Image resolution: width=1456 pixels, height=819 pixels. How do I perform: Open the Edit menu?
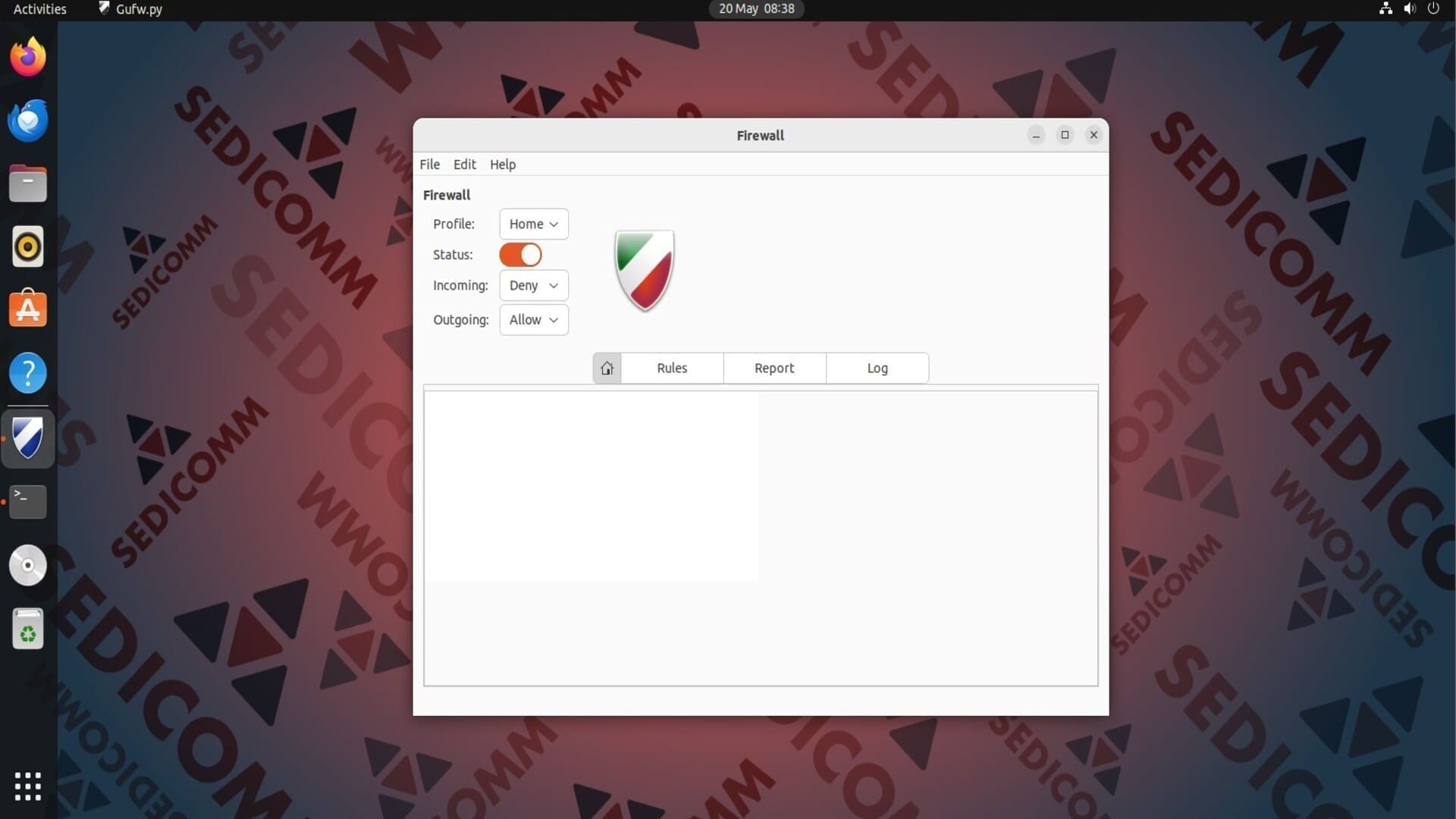[464, 165]
